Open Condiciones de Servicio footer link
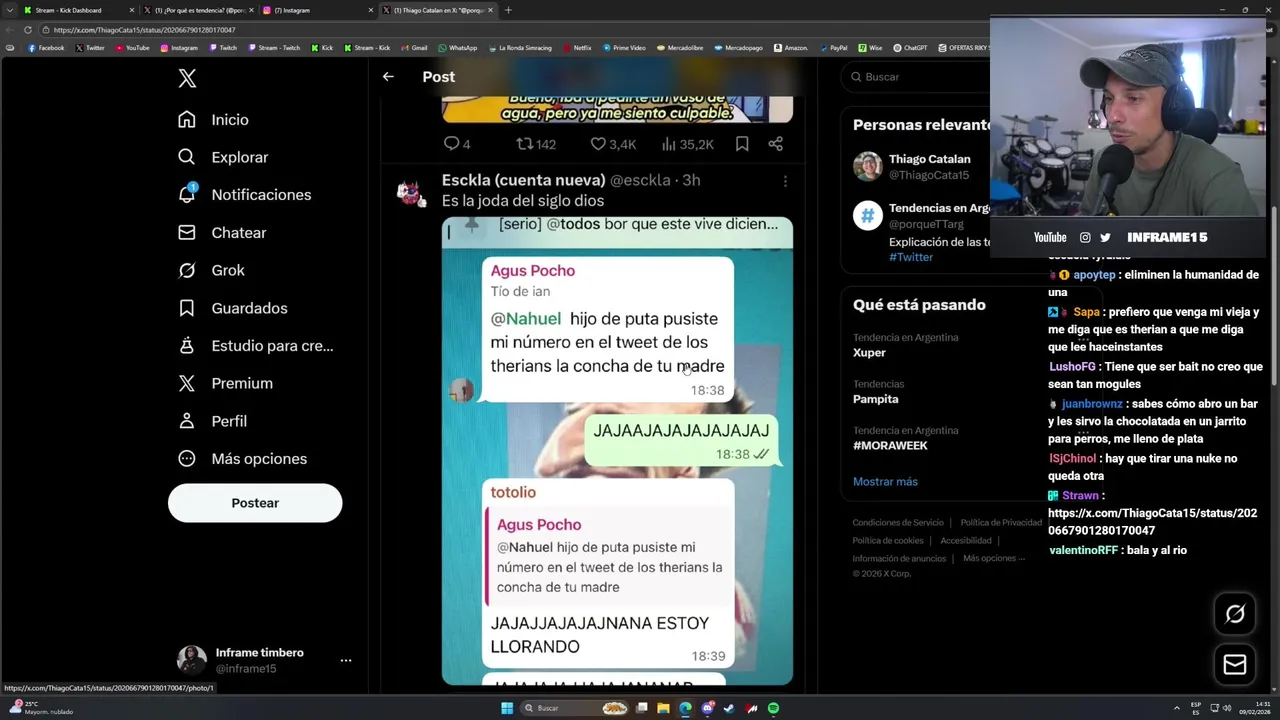Image resolution: width=1280 pixels, height=720 pixels. tap(898, 523)
